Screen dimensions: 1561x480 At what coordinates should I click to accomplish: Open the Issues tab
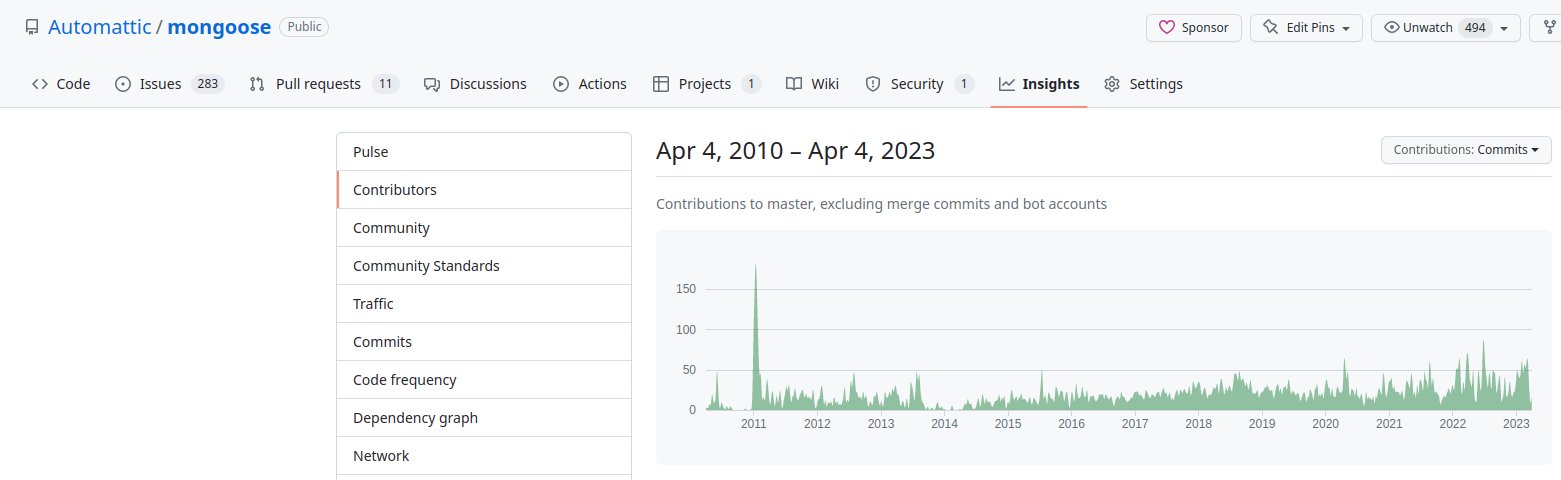tap(169, 84)
